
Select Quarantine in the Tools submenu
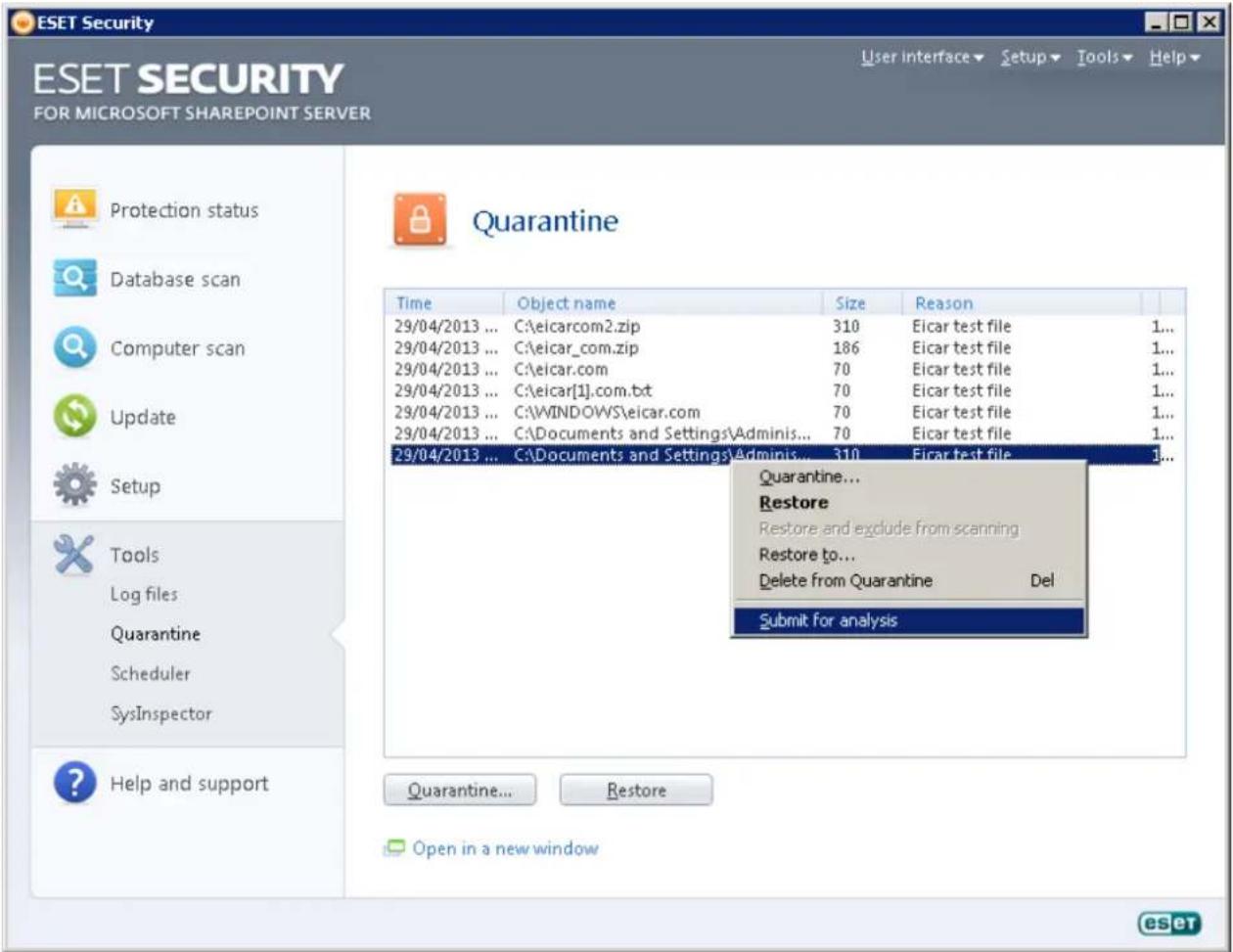coord(156,633)
